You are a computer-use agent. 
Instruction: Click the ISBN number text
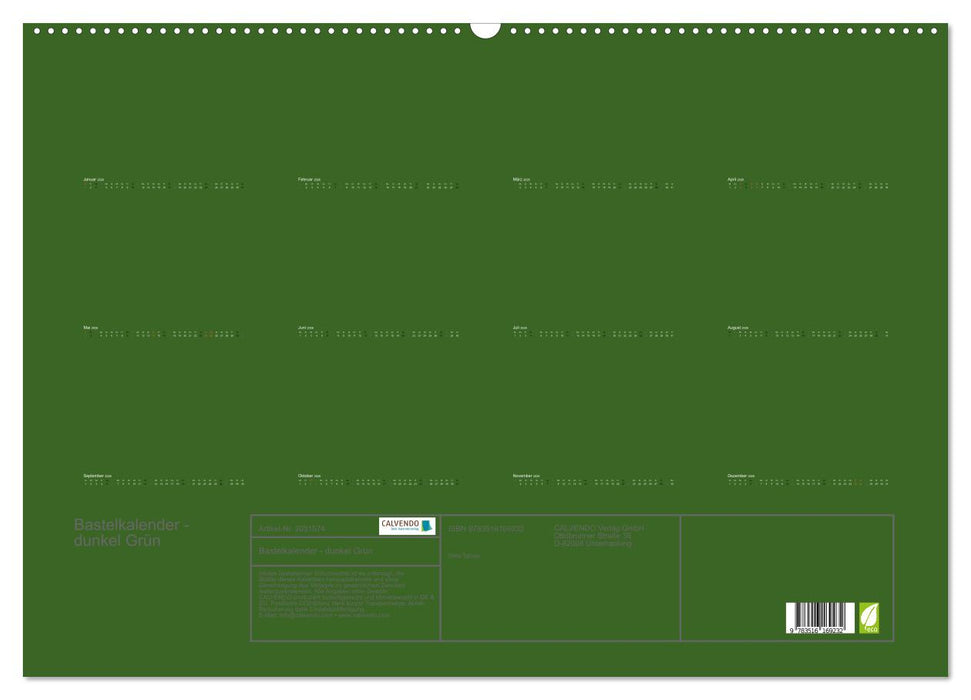[486, 528]
